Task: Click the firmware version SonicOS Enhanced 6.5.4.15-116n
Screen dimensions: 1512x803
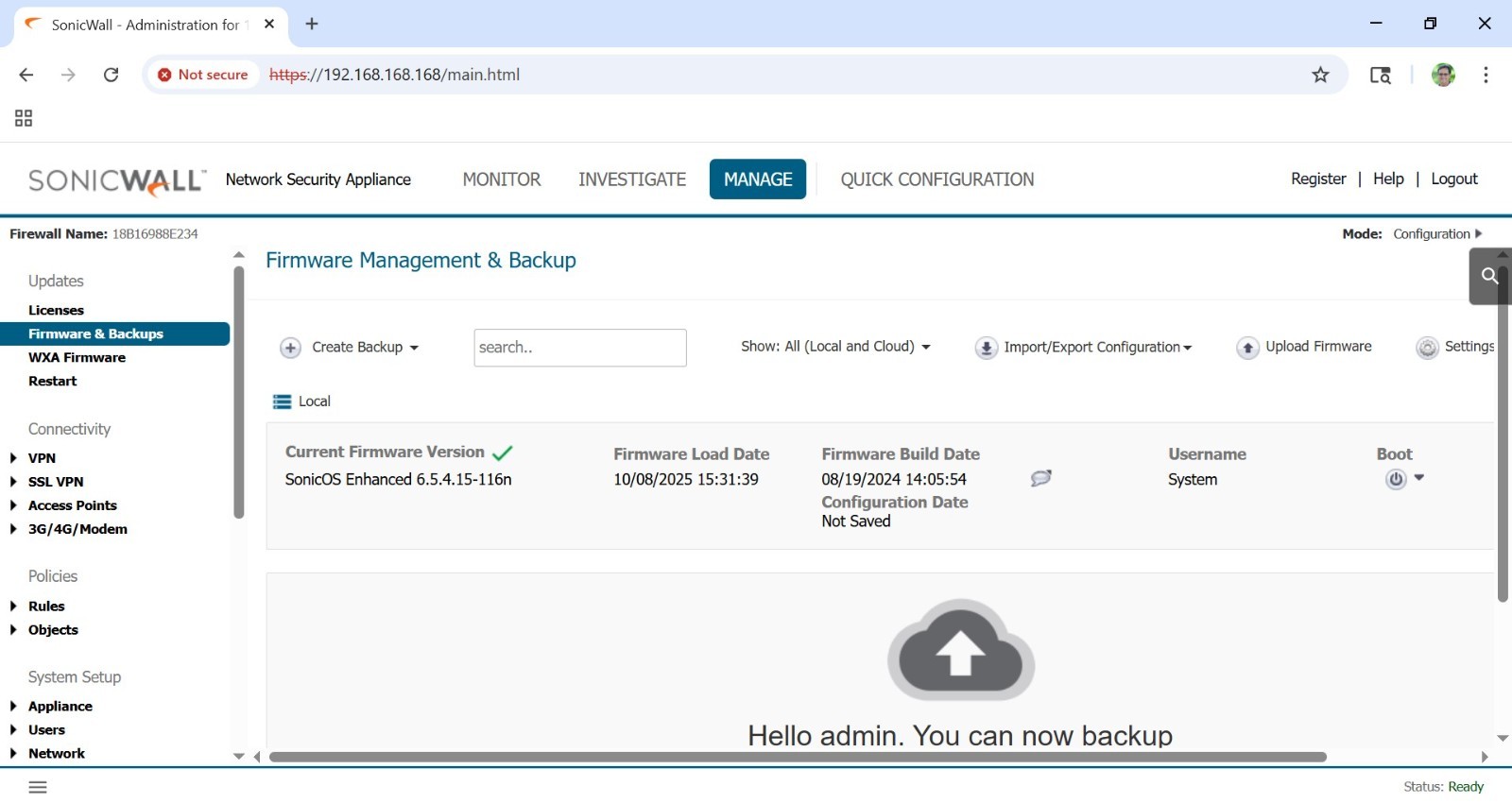Action: click(398, 479)
